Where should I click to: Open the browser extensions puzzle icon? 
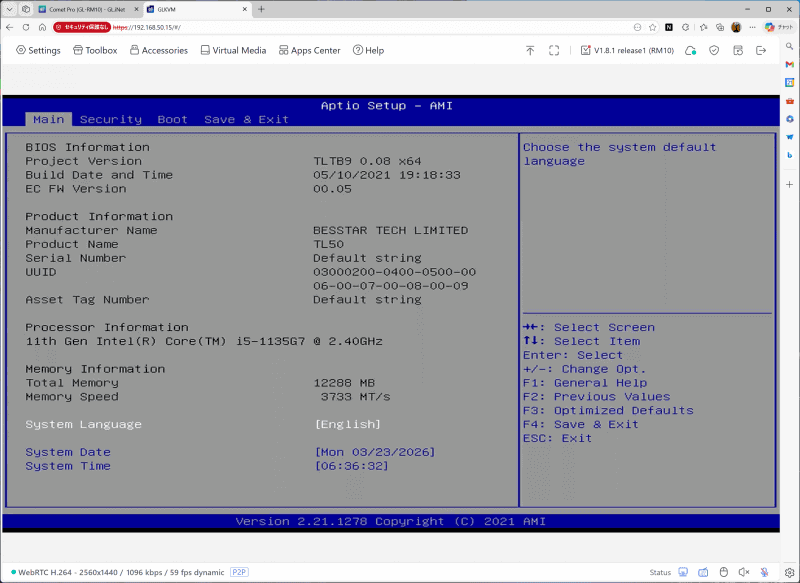(686, 27)
